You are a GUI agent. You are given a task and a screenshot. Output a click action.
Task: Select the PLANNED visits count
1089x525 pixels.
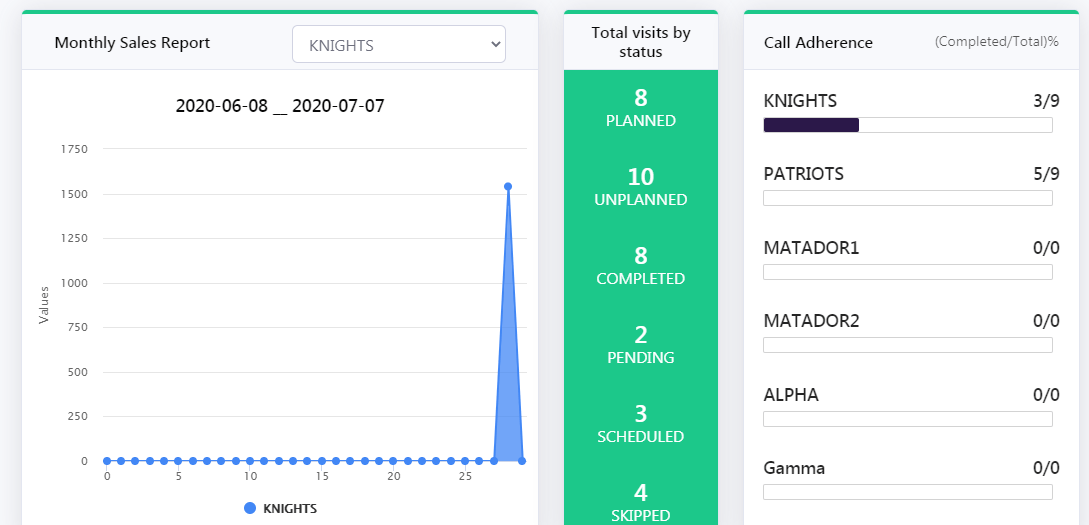tap(641, 98)
